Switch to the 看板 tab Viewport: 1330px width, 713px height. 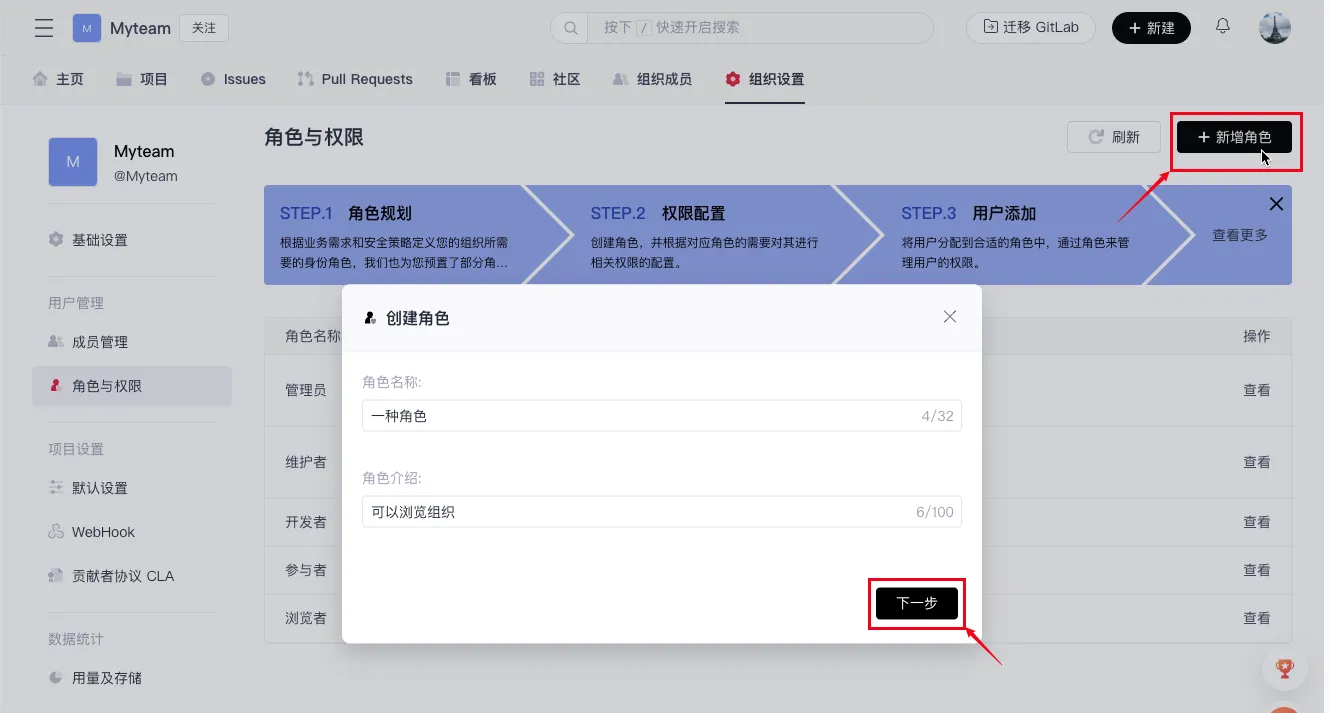coord(471,79)
